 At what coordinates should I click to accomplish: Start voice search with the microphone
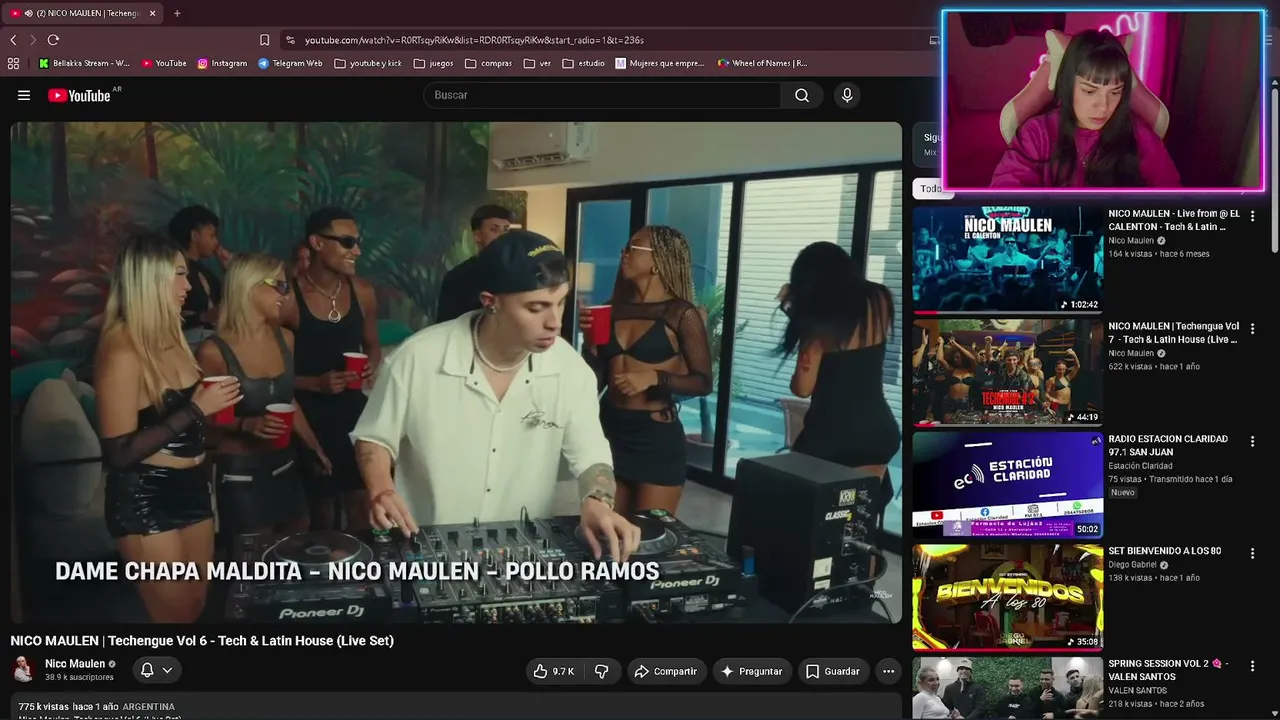(847, 95)
